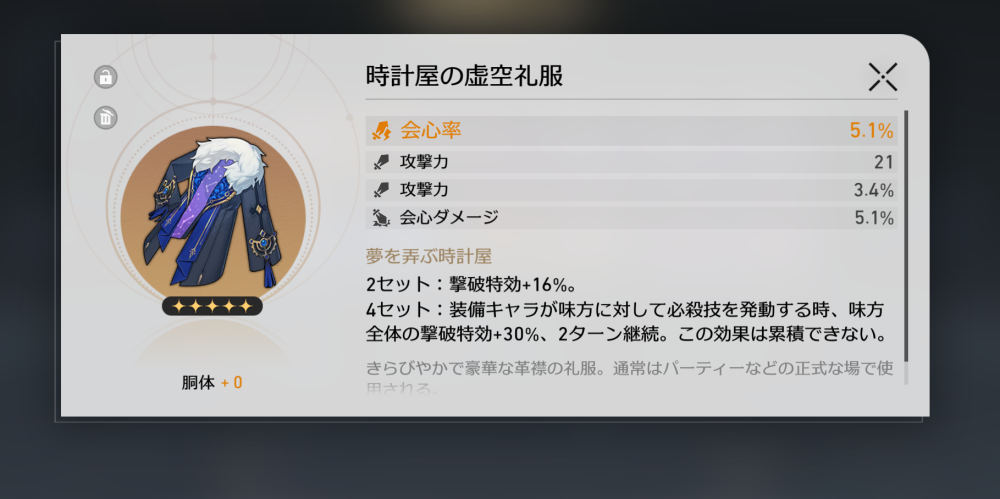The image size is (1000, 499).
Task: Select the relic coat thumbnail image
Action: click(213, 214)
